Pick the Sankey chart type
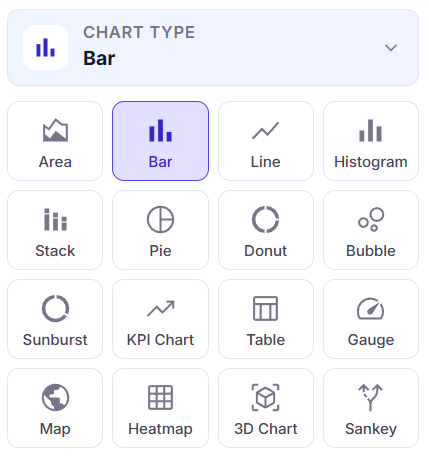Image resolution: width=429 pixels, height=460 pixels. (371, 408)
